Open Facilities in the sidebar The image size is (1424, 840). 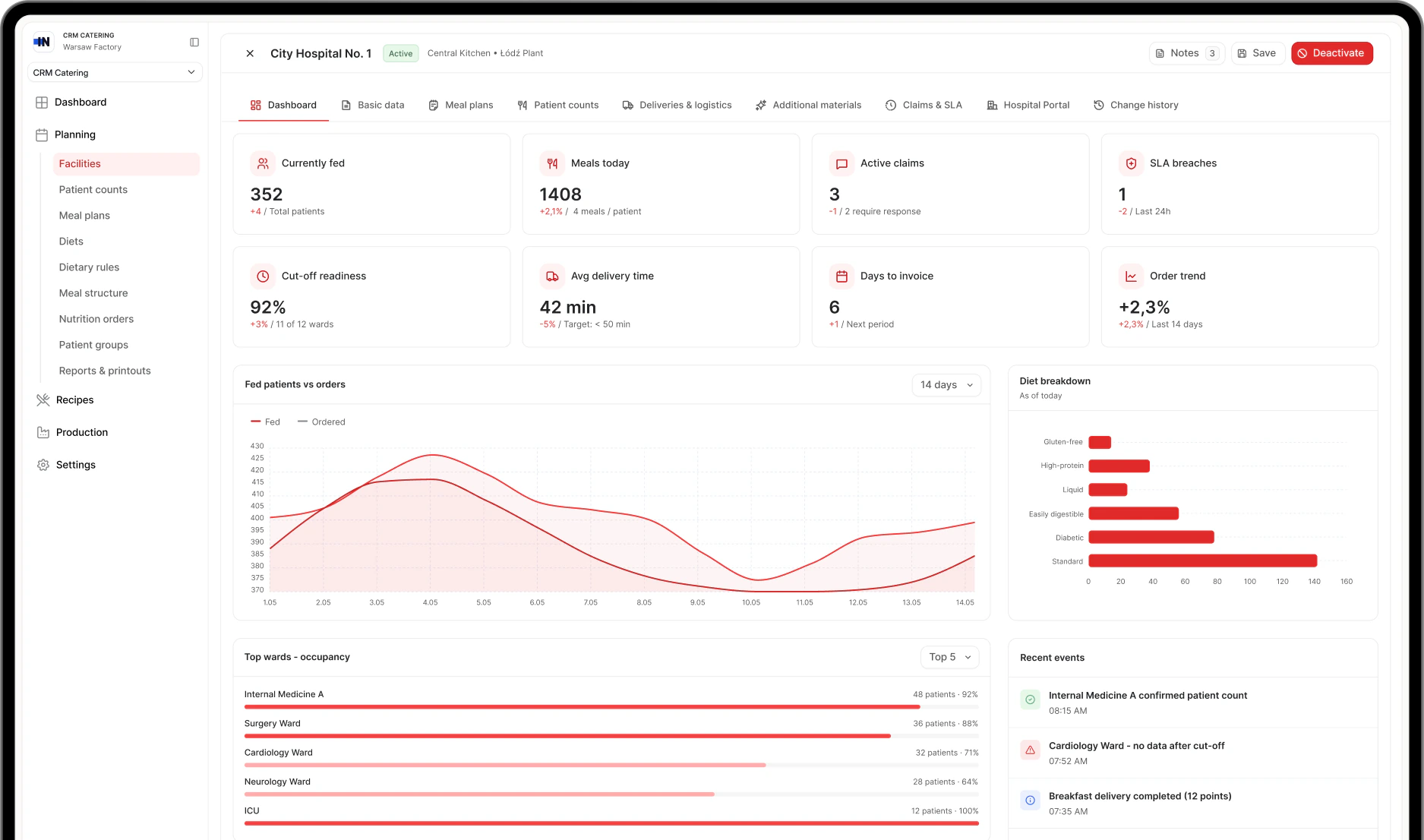(x=126, y=164)
